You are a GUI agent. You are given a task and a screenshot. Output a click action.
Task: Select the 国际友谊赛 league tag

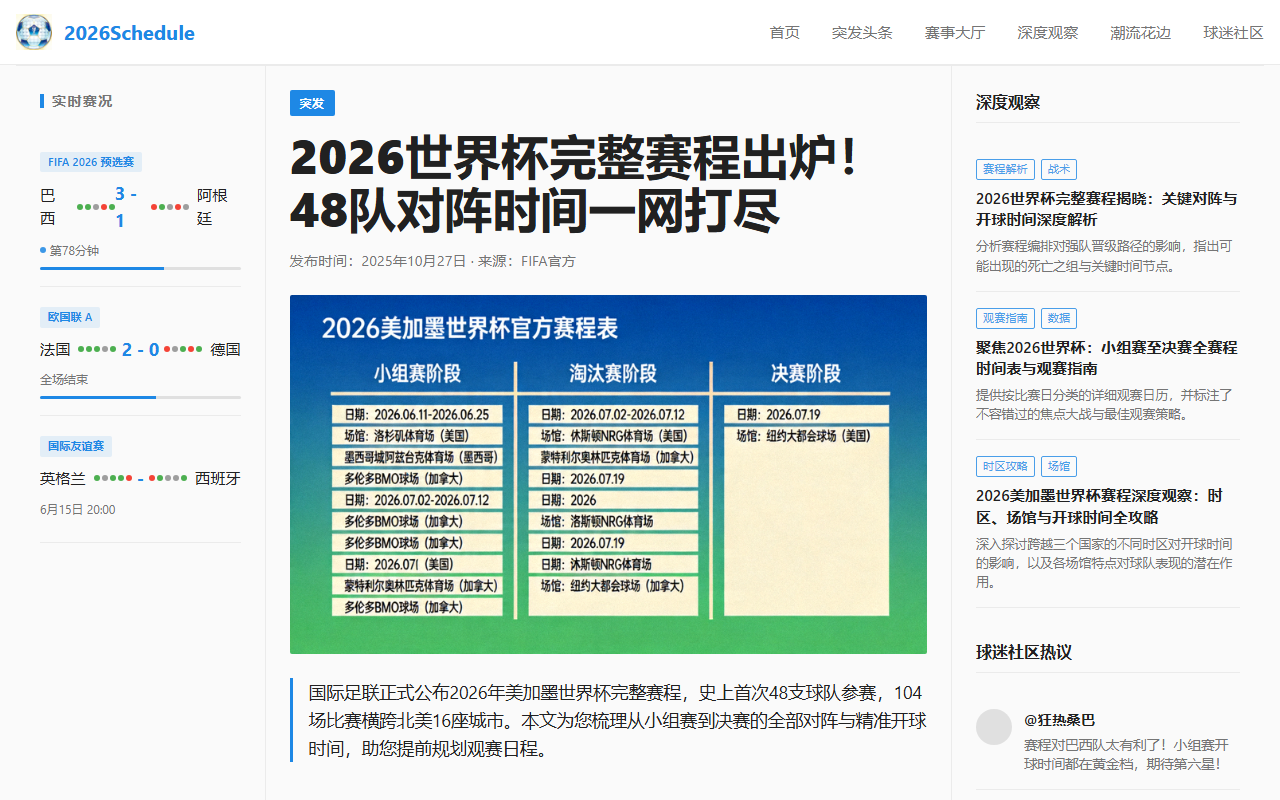[76, 446]
